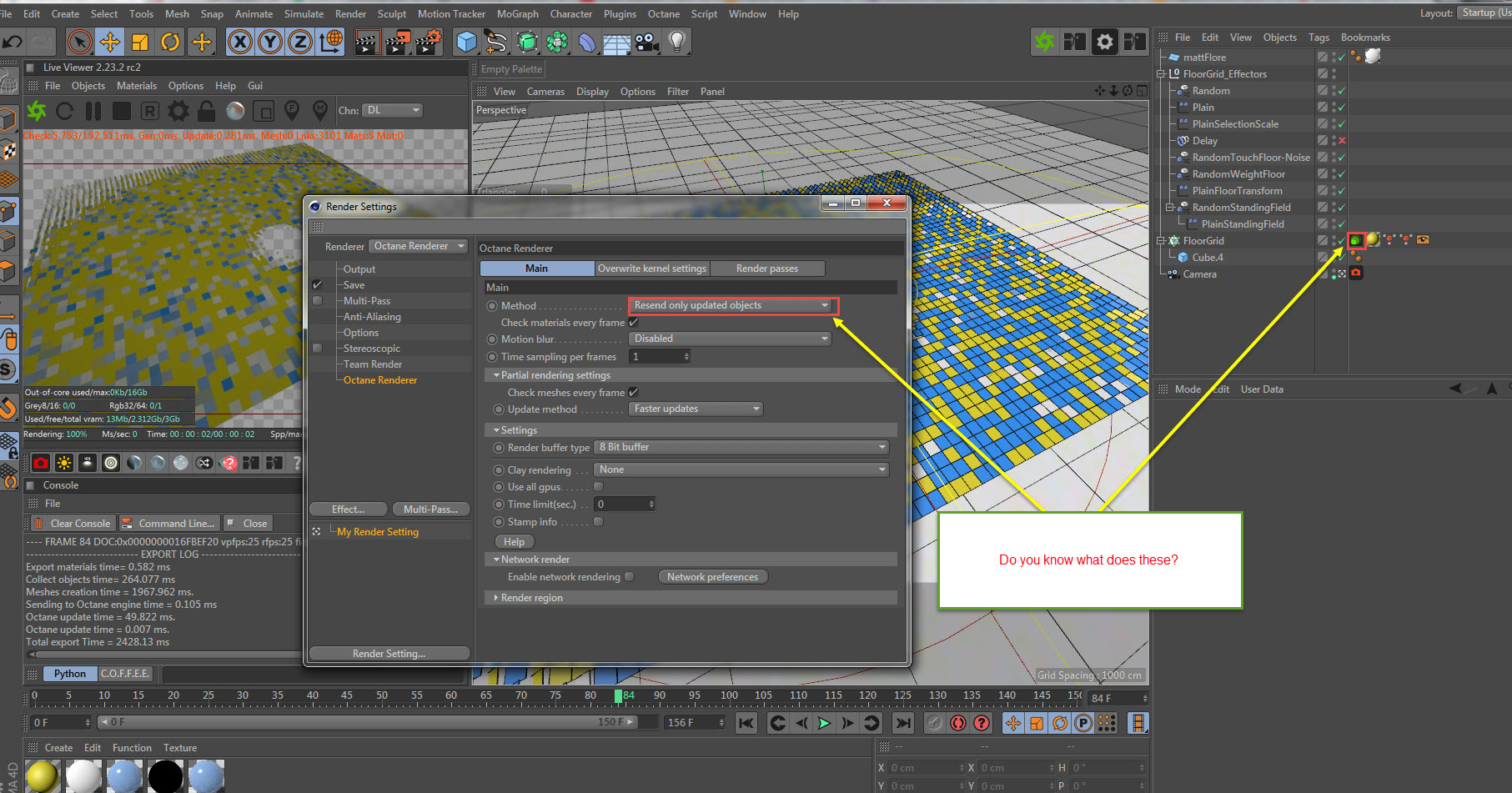Screen dimensions: 1512x793
Task: Select the yellow material swatch
Action: click(x=42, y=775)
